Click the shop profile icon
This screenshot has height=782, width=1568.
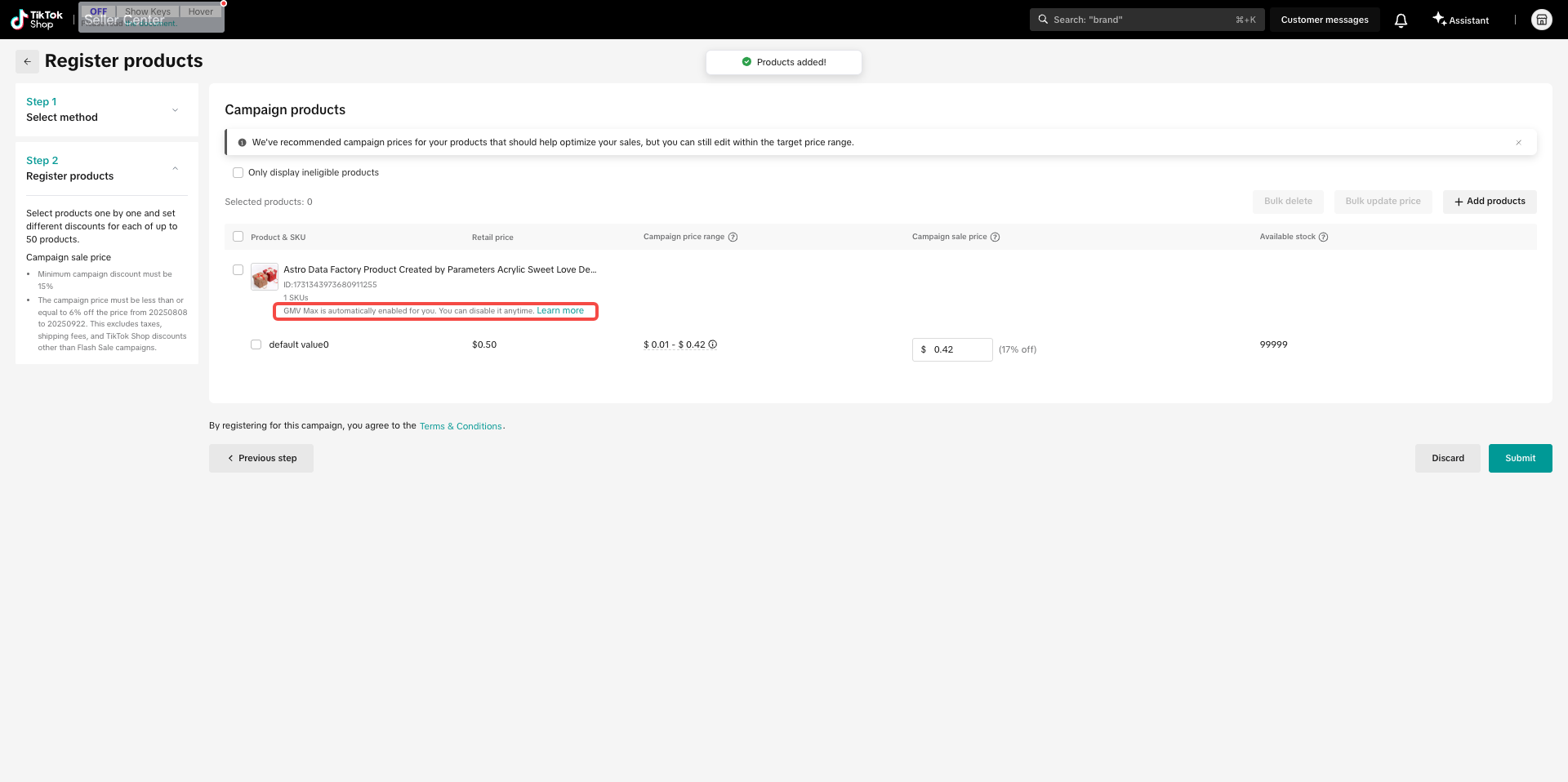[1541, 20]
